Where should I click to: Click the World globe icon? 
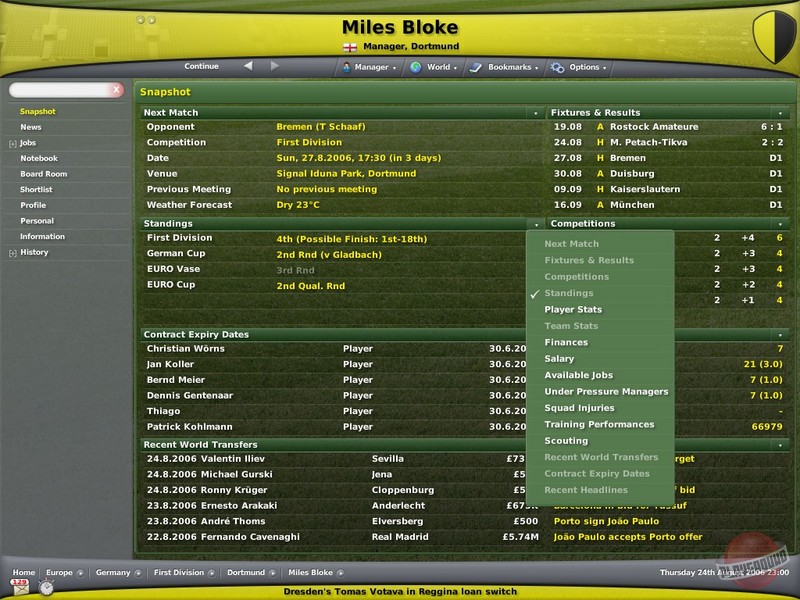(415, 67)
